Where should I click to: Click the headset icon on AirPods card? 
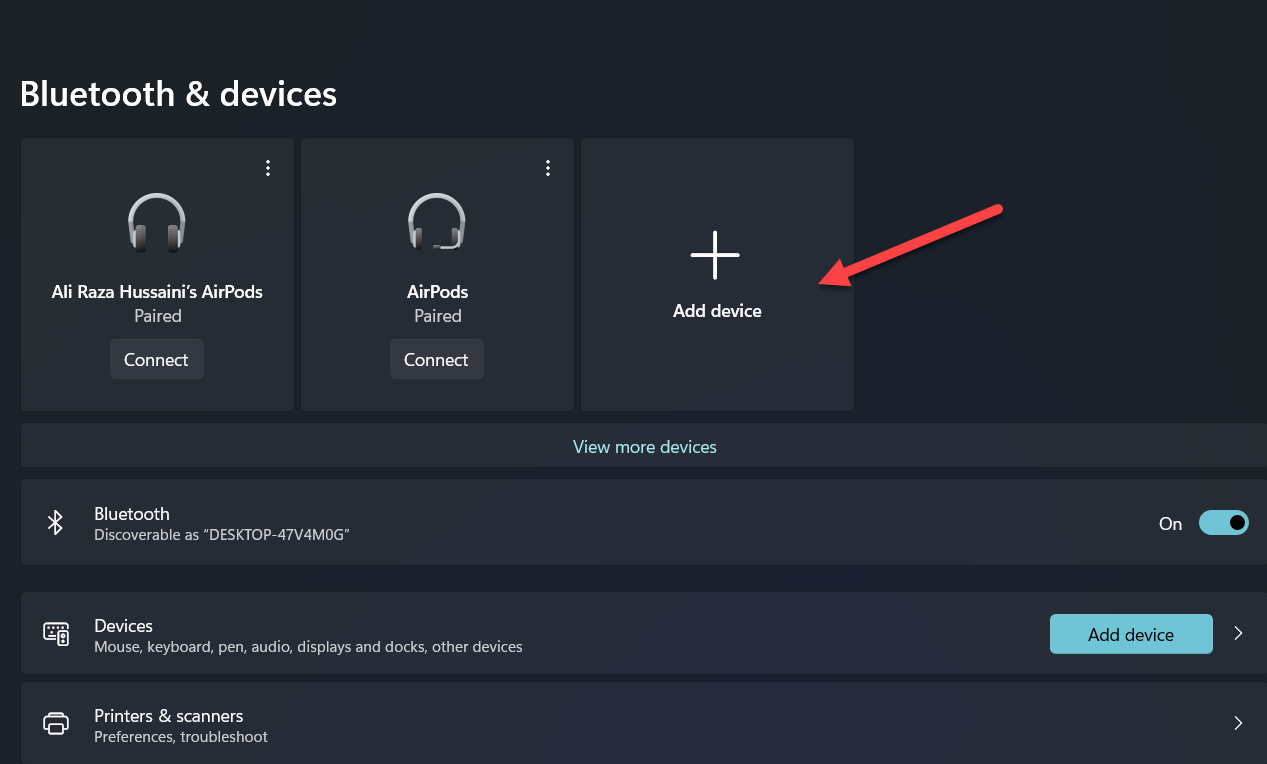(x=437, y=222)
